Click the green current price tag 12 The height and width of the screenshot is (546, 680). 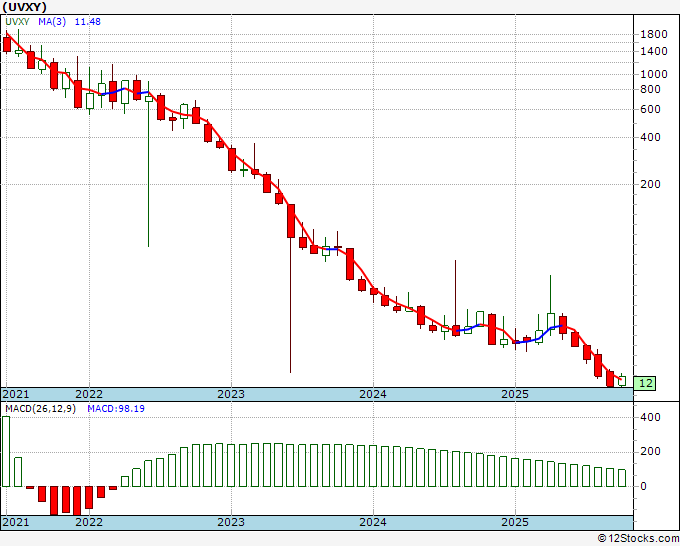click(645, 383)
